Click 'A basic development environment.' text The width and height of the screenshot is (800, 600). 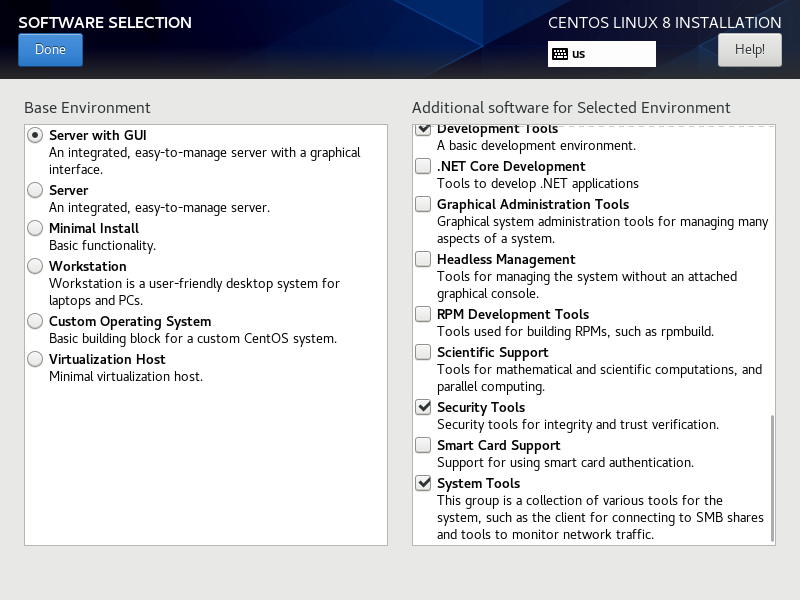point(537,146)
